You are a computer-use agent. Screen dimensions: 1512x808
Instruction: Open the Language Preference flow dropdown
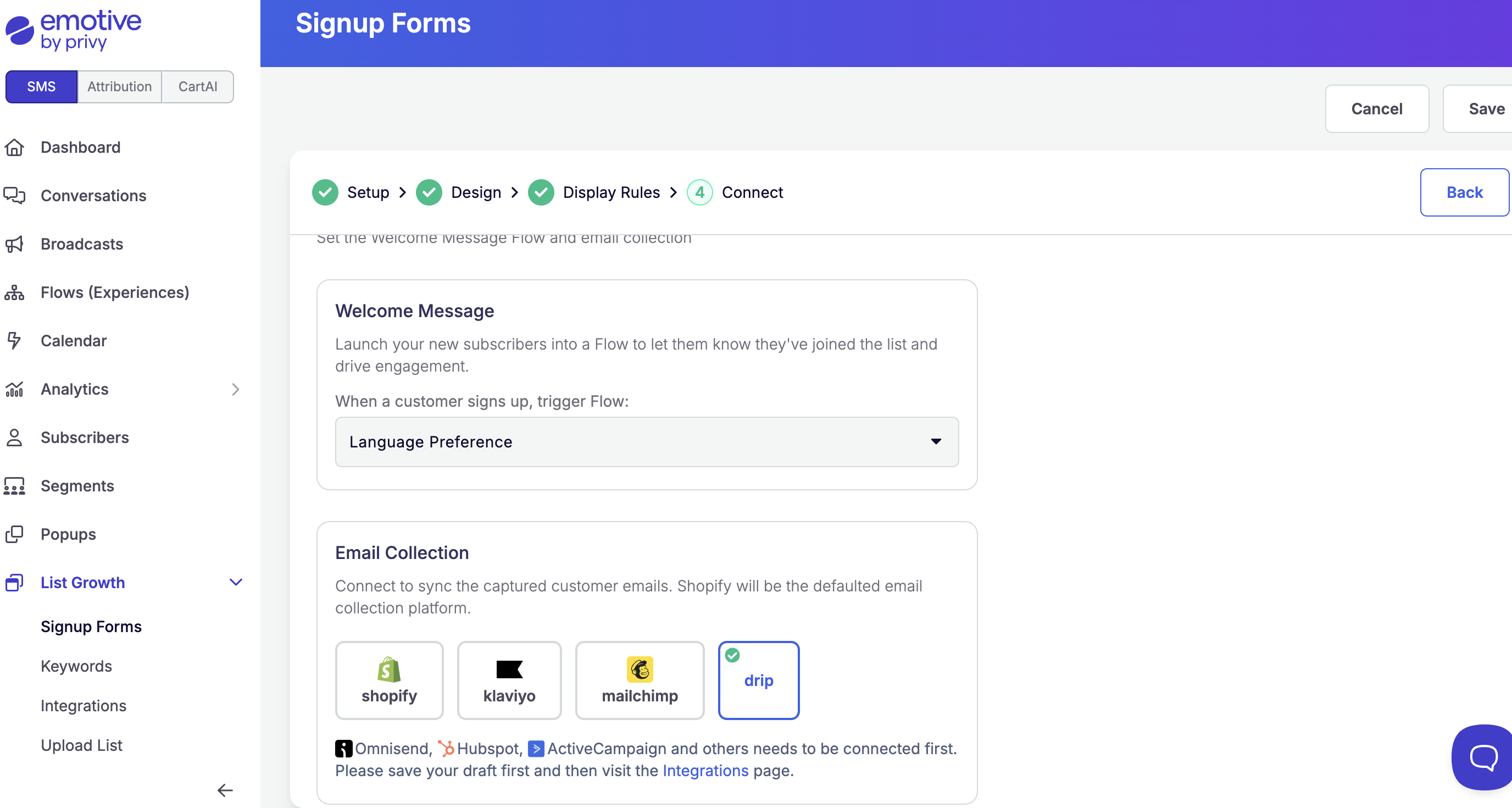(647, 441)
